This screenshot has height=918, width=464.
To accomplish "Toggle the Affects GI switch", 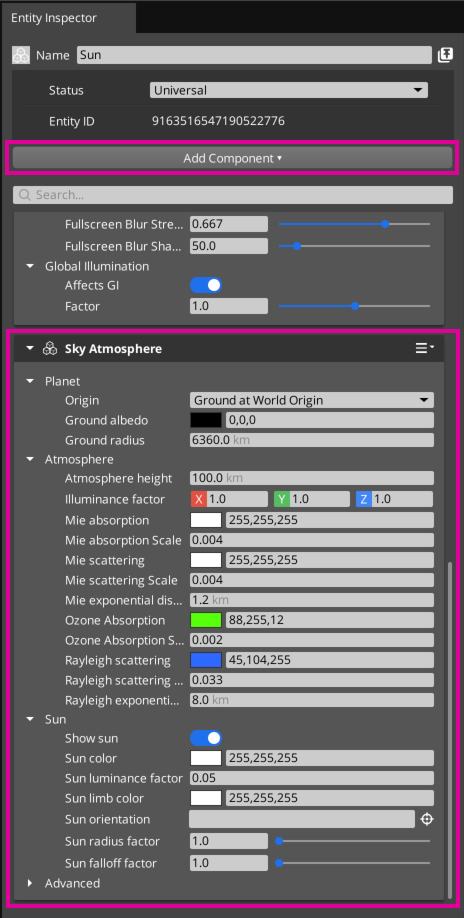I will 206,286.
